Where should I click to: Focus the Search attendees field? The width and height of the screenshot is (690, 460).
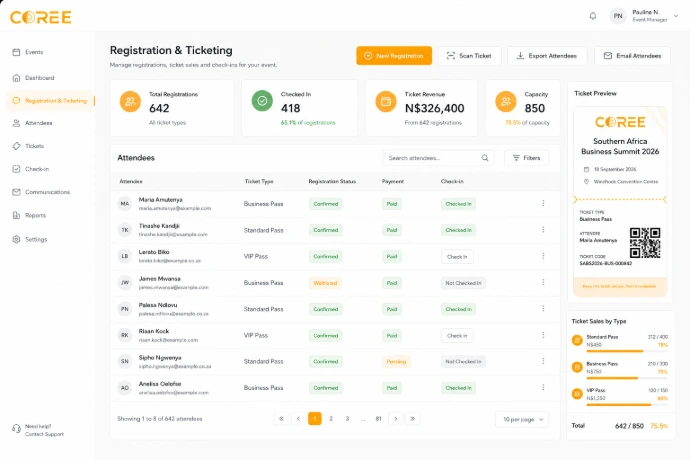(x=438, y=158)
